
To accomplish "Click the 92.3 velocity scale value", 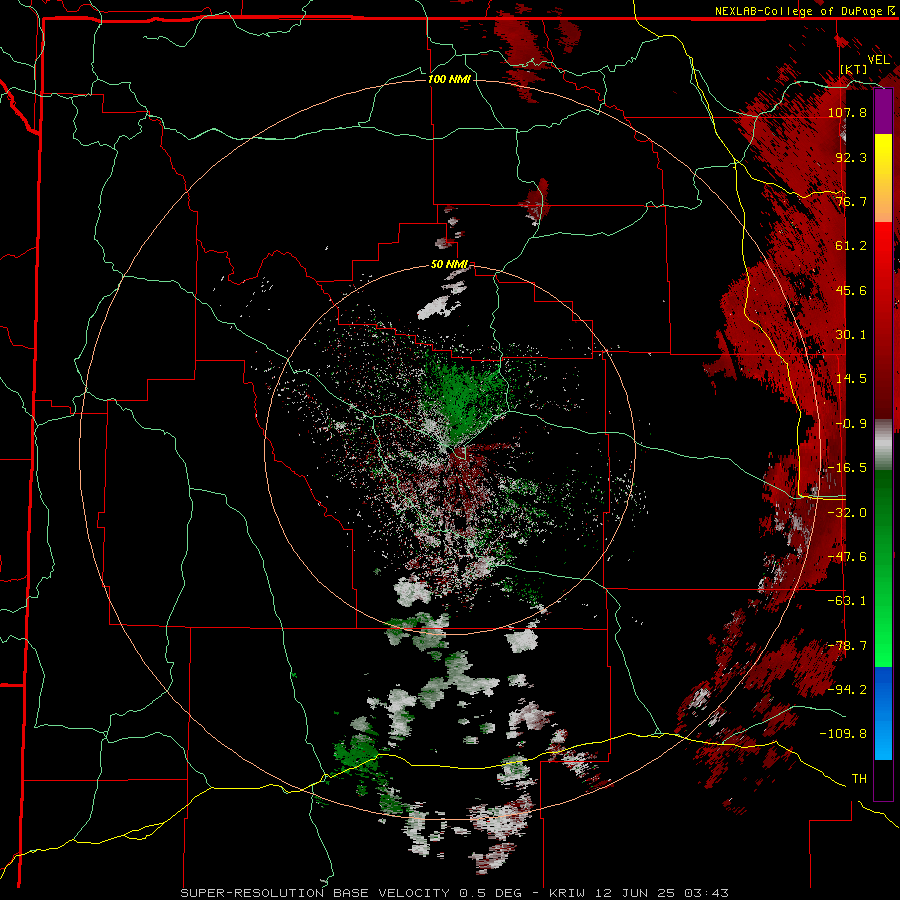I will [851, 157].
